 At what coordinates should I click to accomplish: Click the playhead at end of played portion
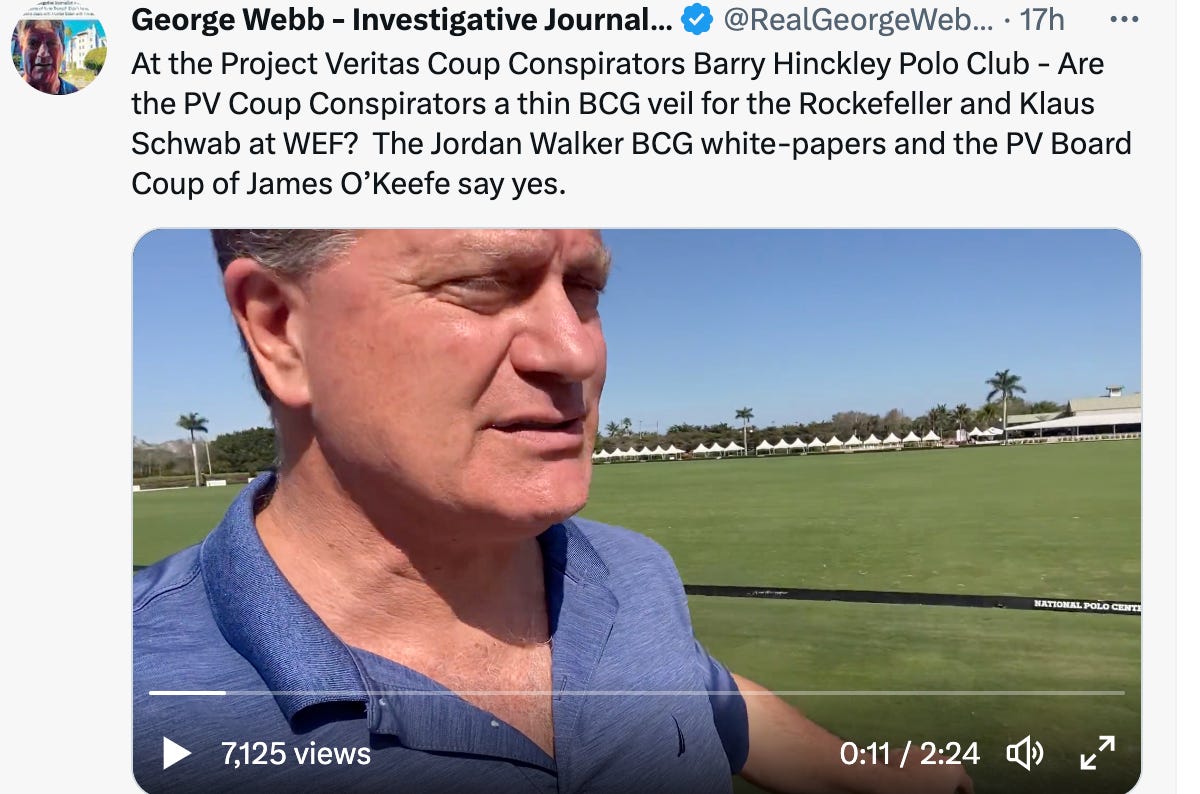pyautogui.click(x=225, y=692)
